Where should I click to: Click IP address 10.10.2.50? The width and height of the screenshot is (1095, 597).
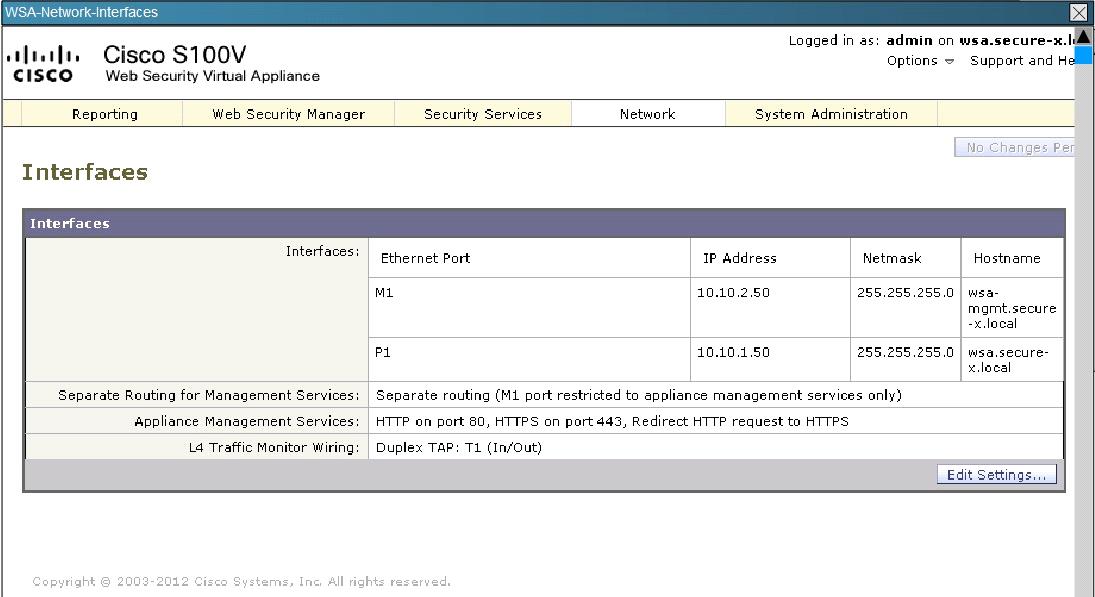pos(733,293)
